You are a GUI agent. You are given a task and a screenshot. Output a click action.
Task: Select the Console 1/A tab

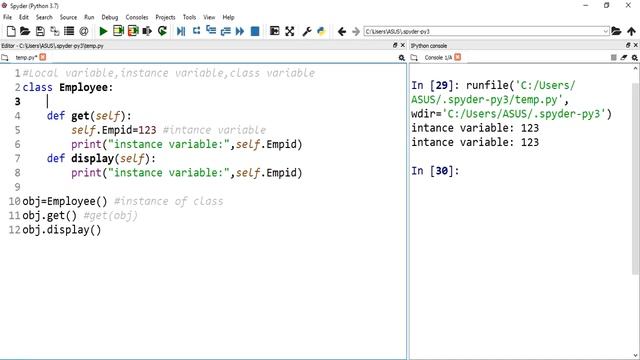tap(438, 58)
